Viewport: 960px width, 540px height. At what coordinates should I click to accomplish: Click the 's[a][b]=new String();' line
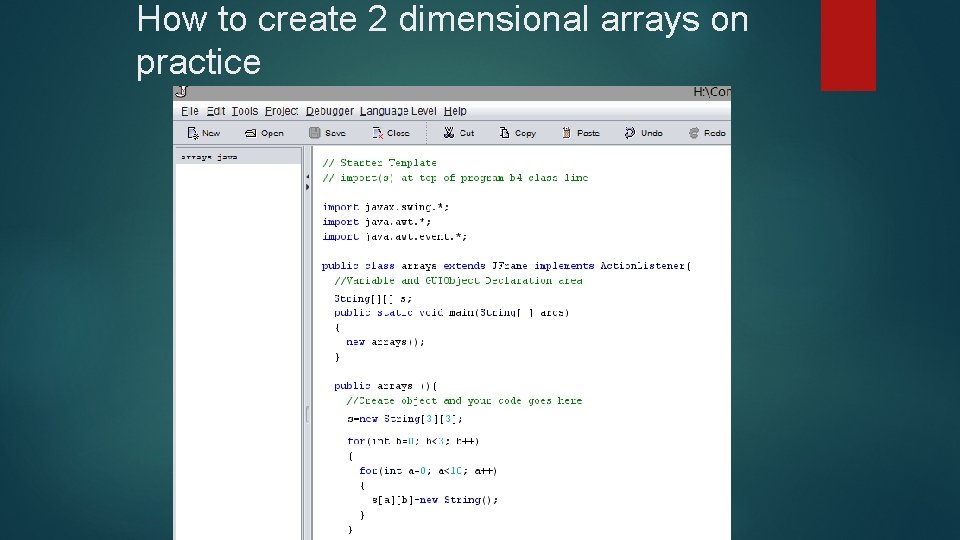[435, 500]
